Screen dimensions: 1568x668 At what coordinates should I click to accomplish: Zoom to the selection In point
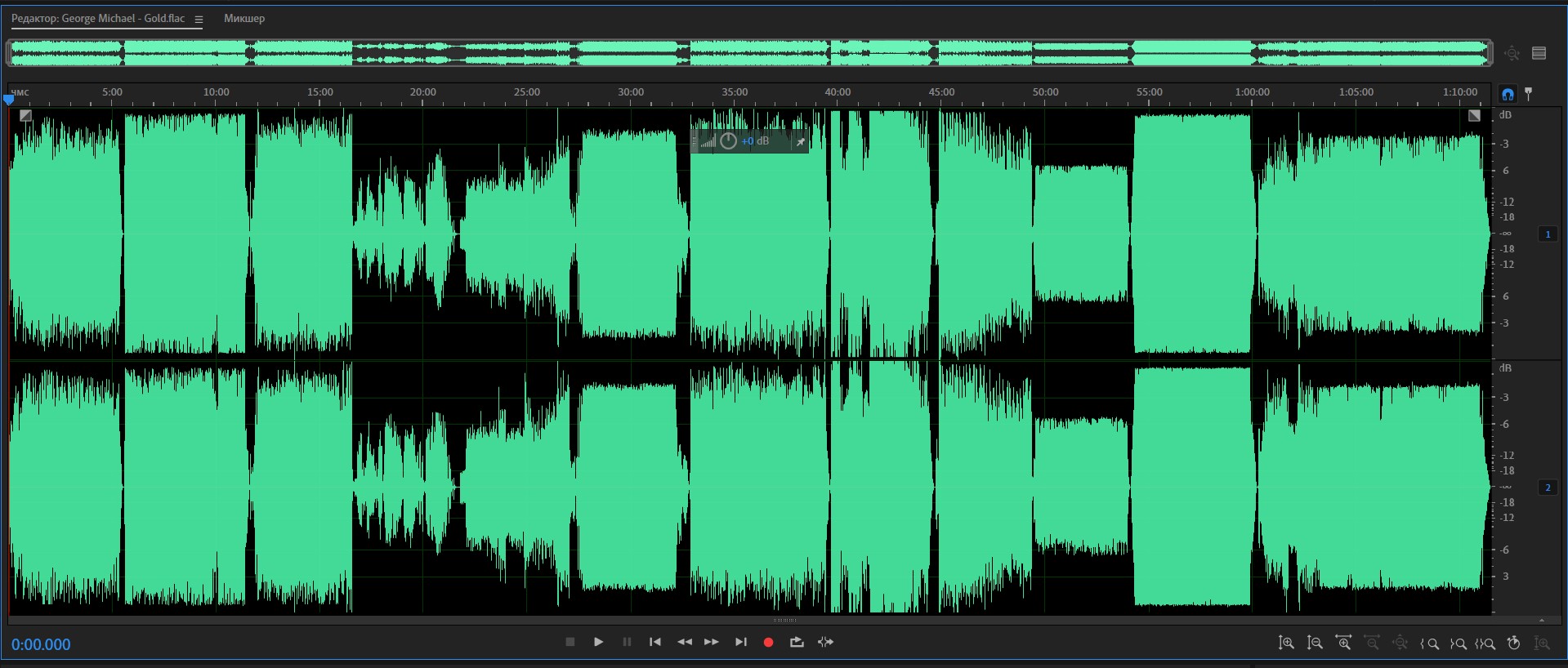click(x=1429, y=644)
